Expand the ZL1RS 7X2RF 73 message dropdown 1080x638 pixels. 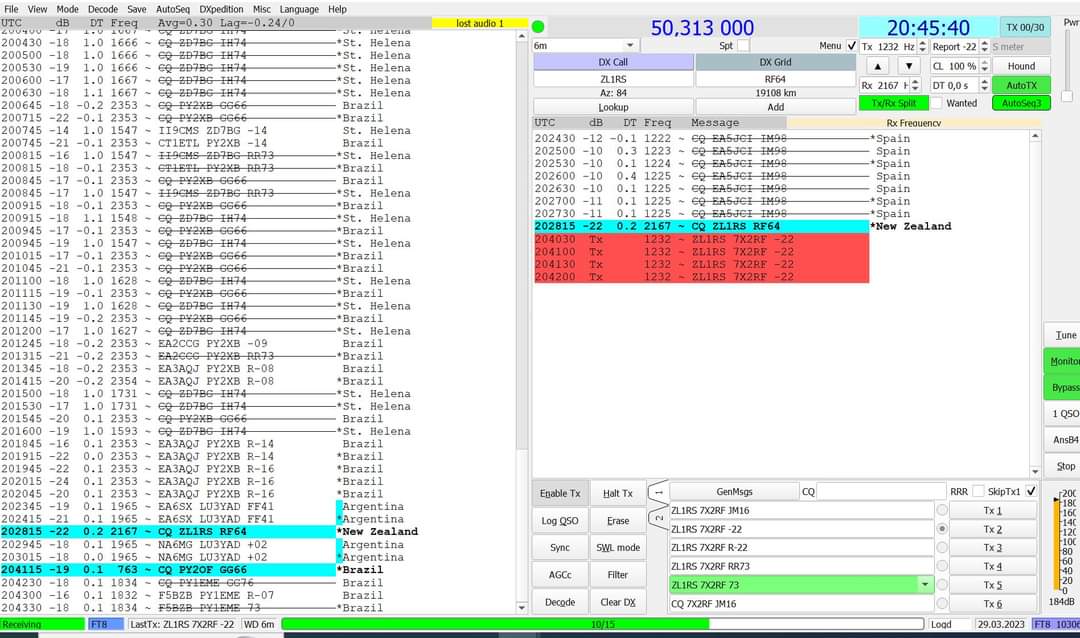tap(925, 583)
